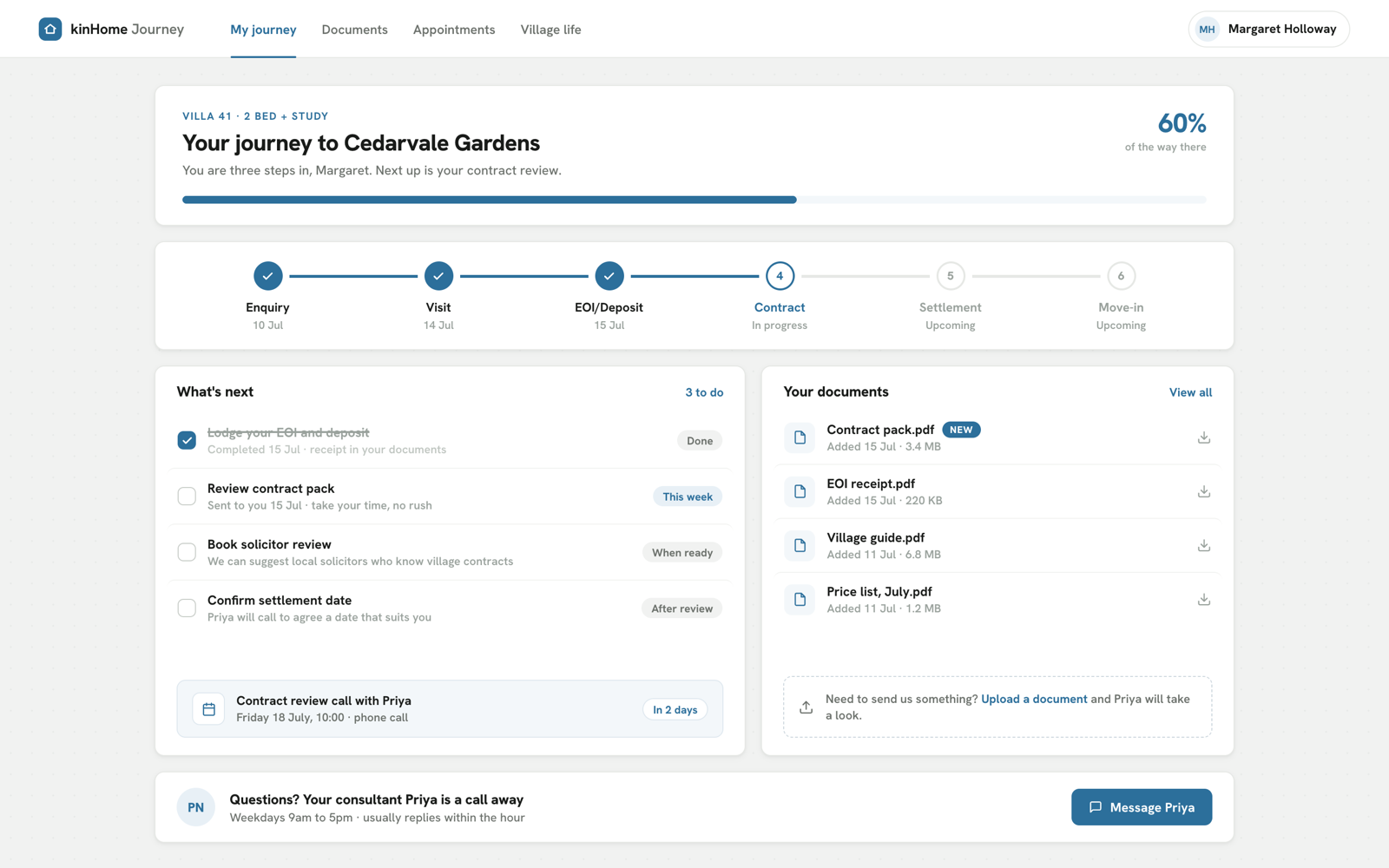Open the View all documents link

point(1190,392)
